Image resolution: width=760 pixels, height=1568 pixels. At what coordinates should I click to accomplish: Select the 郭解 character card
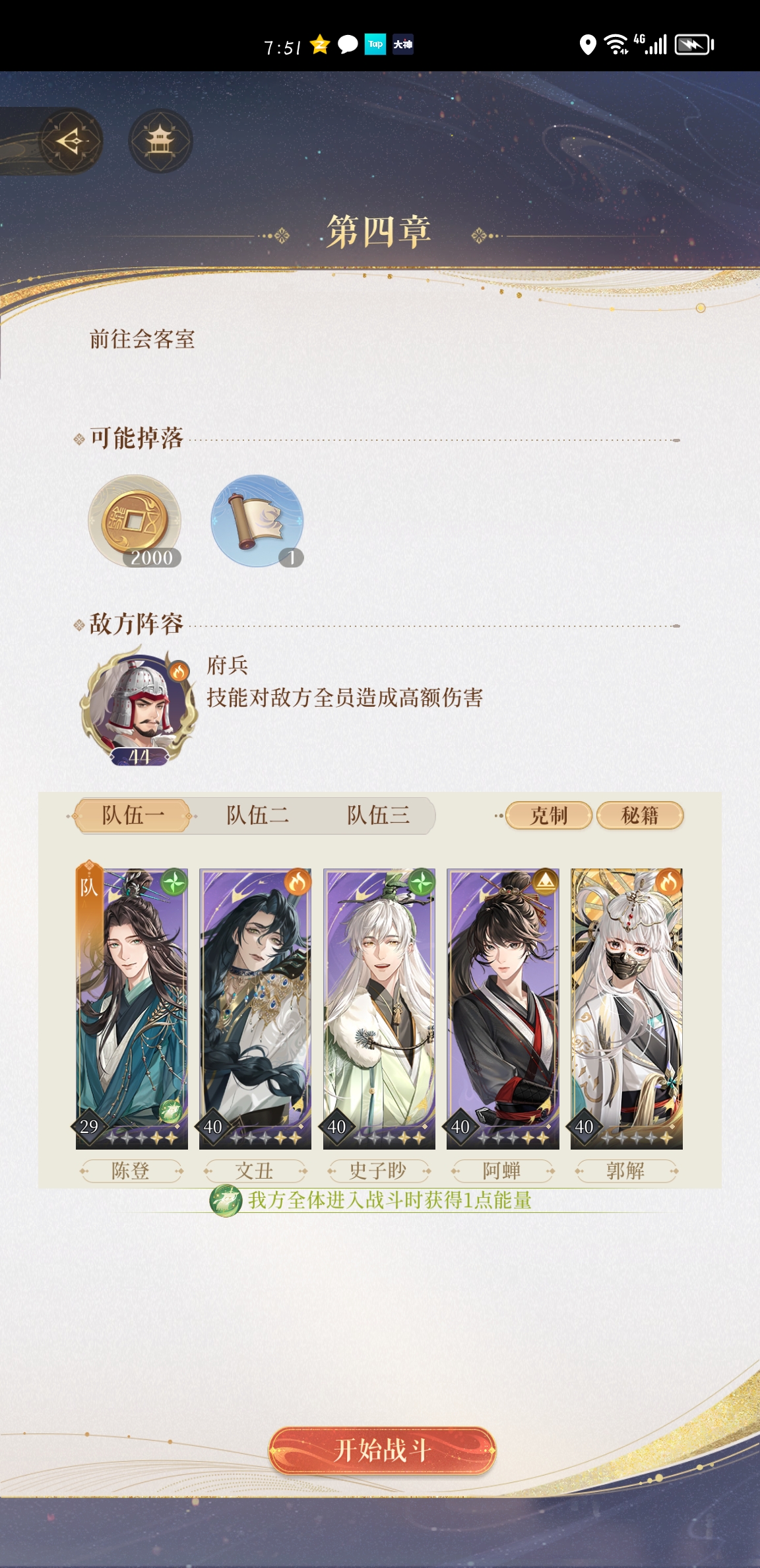[627, 1008]
